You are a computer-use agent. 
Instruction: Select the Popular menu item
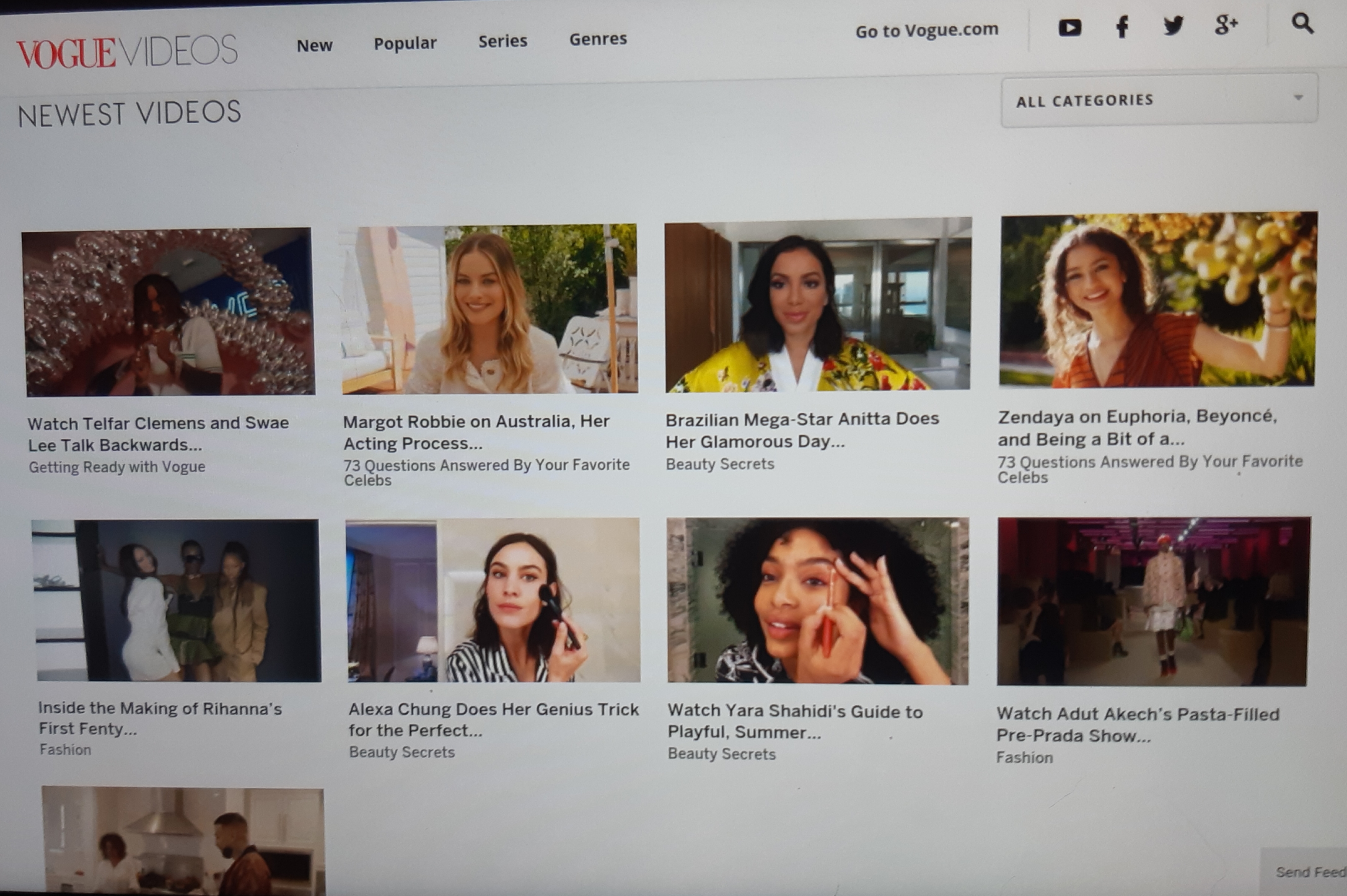[x=404, y=44]
